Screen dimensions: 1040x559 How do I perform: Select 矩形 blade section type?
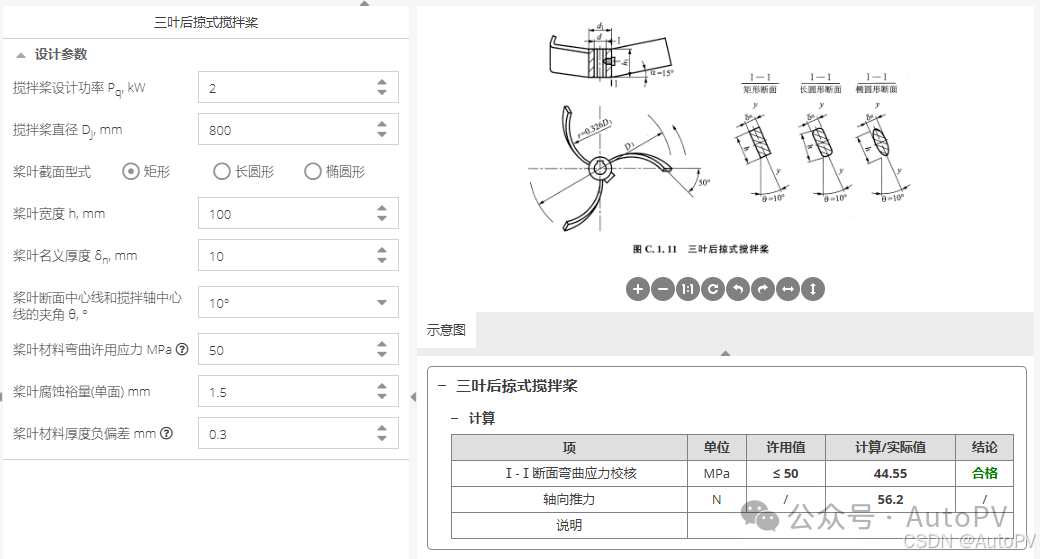point(131,172)
